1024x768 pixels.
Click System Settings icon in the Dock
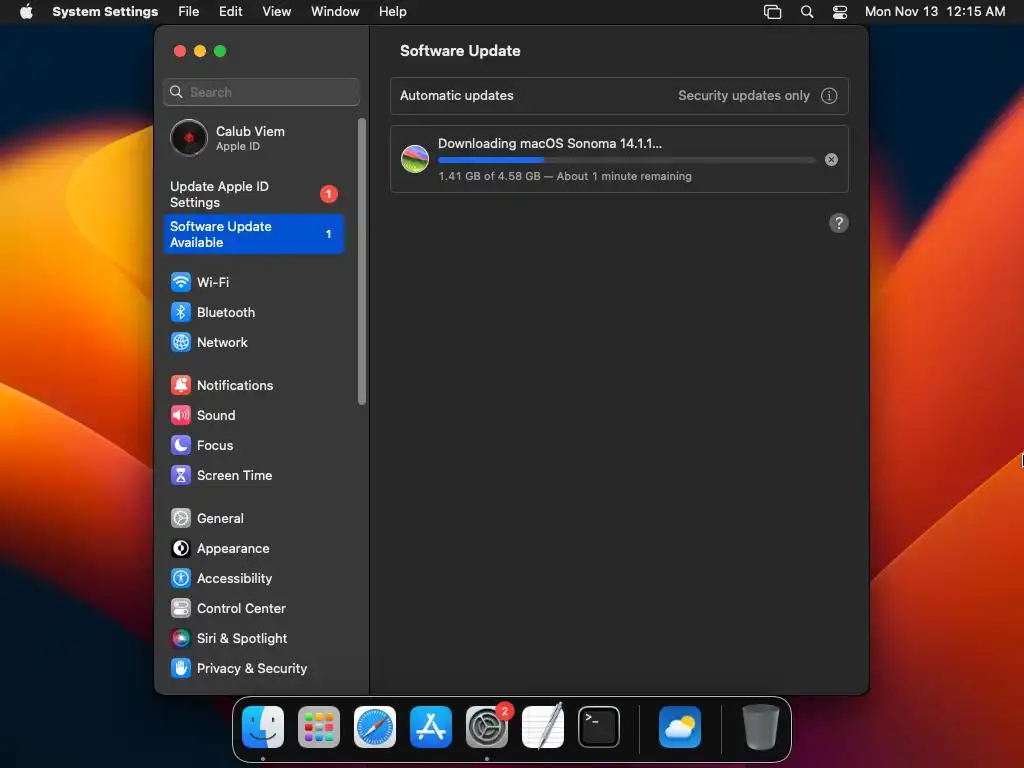coord(487,727)
